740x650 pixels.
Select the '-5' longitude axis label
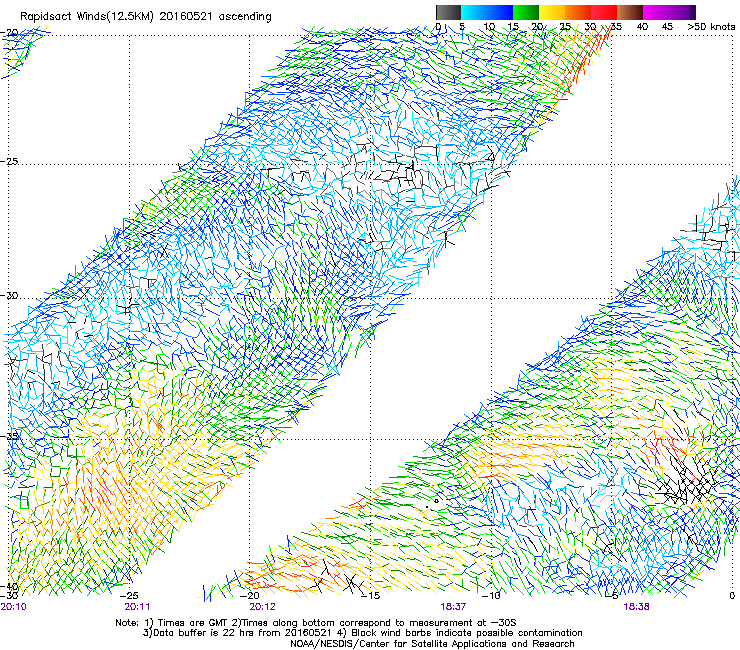pos(612,595)
